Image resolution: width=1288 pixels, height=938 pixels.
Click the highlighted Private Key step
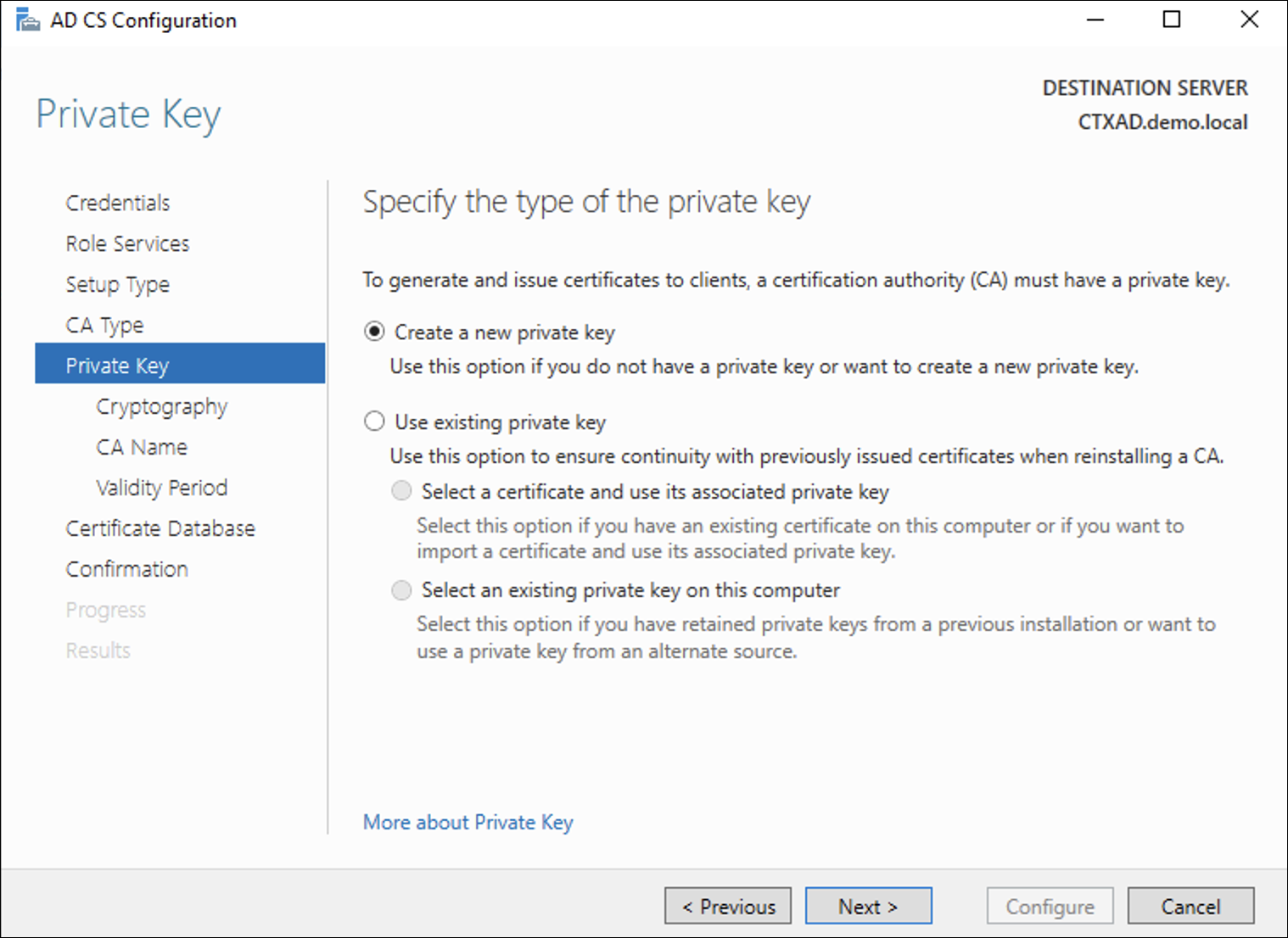point(117,365)
